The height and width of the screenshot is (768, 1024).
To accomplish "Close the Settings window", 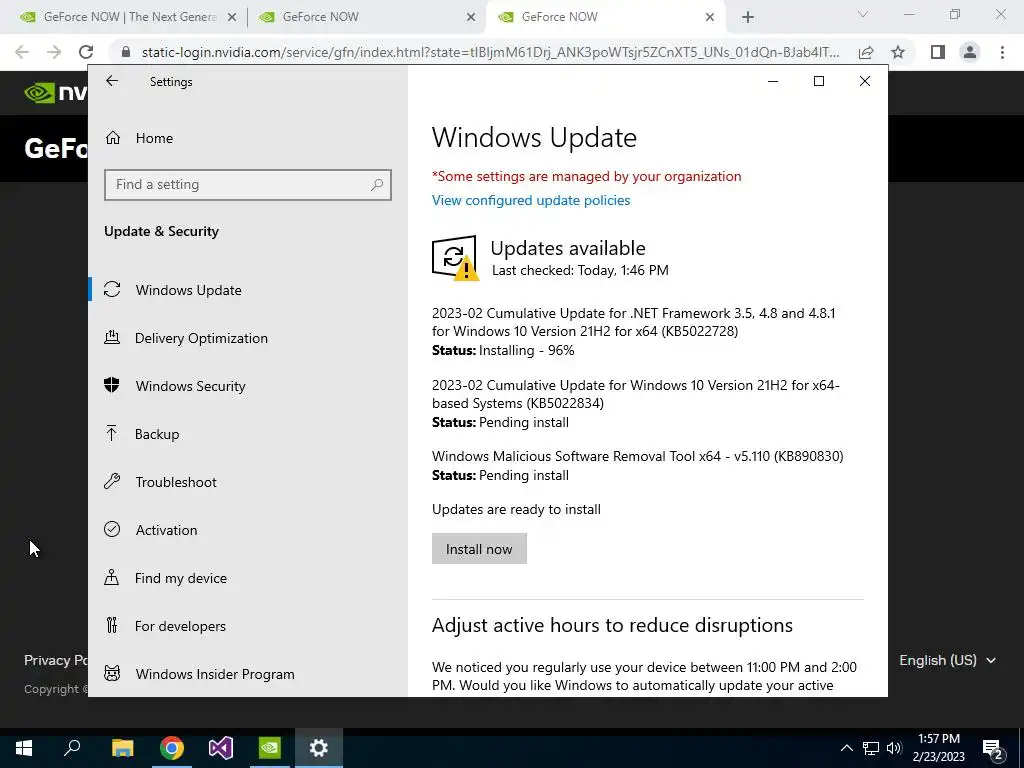I will tap(865, 81).
